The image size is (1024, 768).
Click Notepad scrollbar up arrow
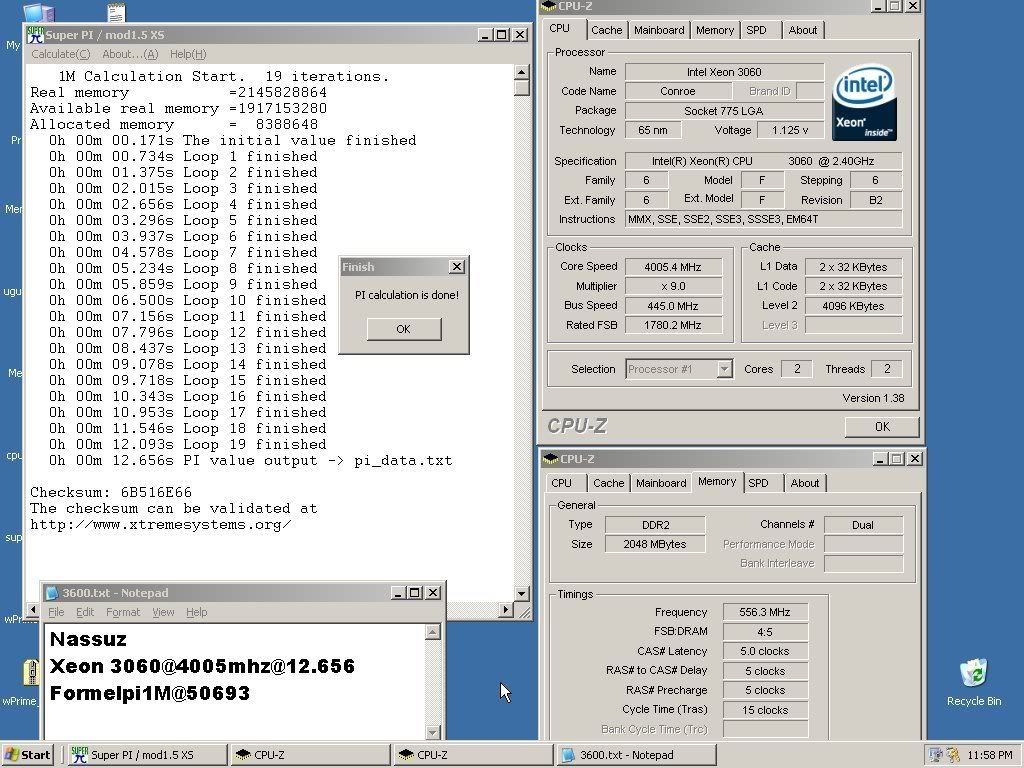(x=432, y=632)
